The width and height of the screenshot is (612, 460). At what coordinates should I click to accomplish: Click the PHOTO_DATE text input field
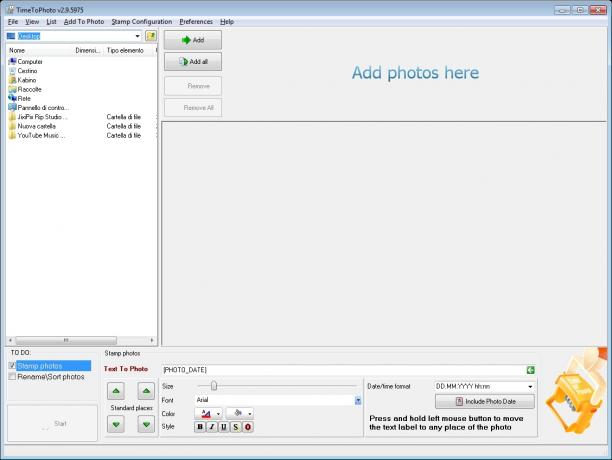point(343,369)
